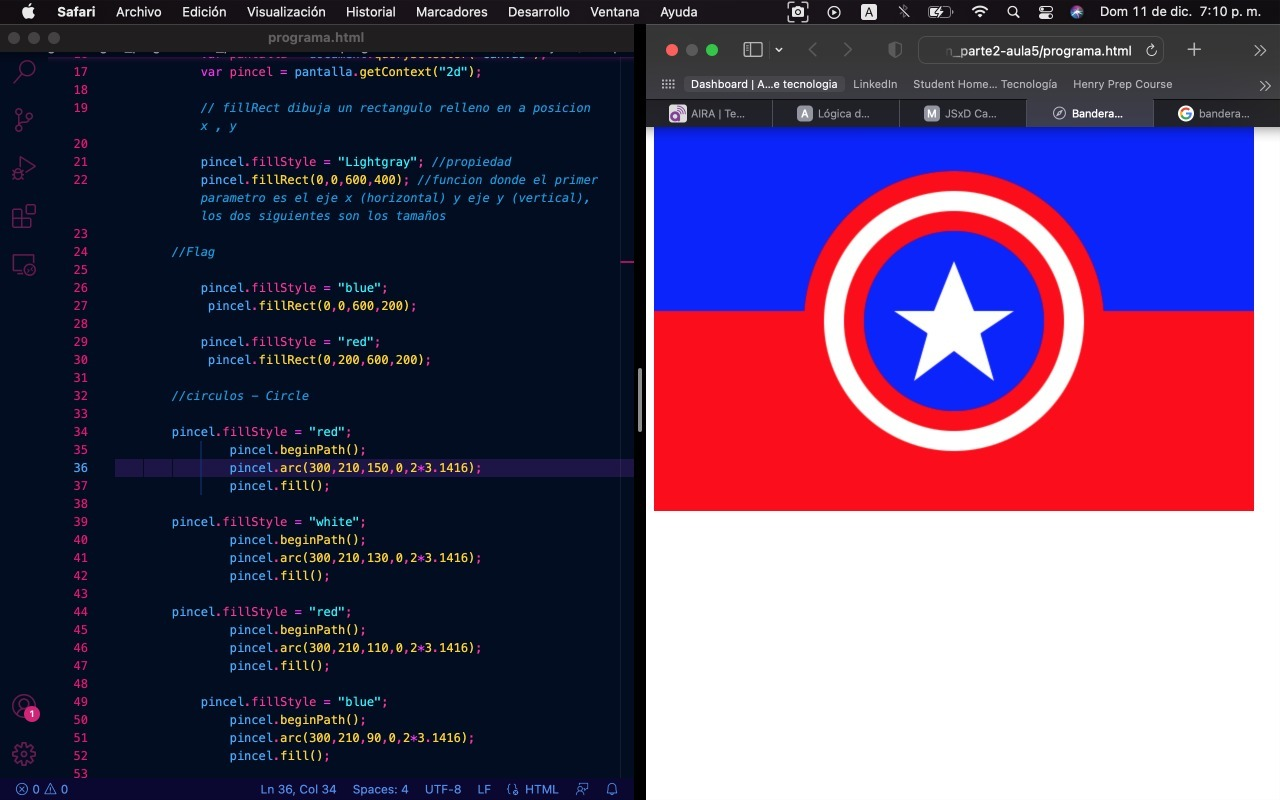Open a new Safari tab
The width and height of the screenshot is (1280, 800).
[x=1194, y=50]
